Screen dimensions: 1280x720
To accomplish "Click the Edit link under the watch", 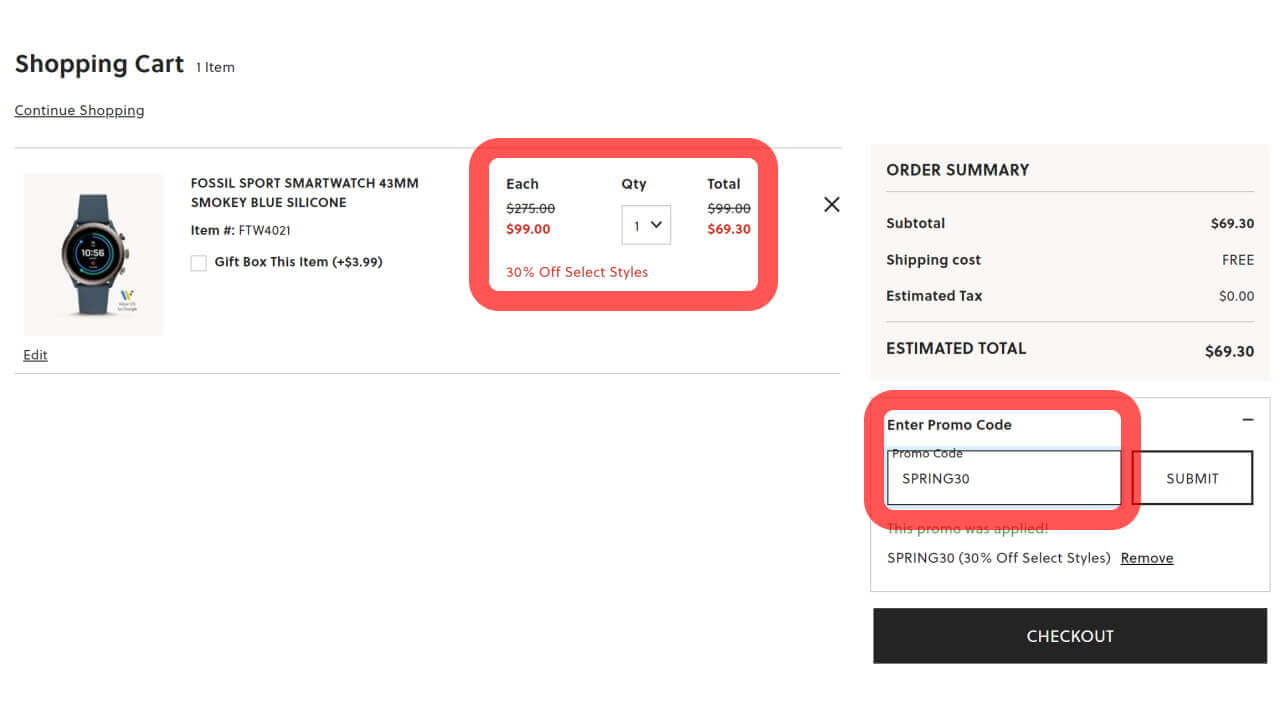I will tap(35, 355).
